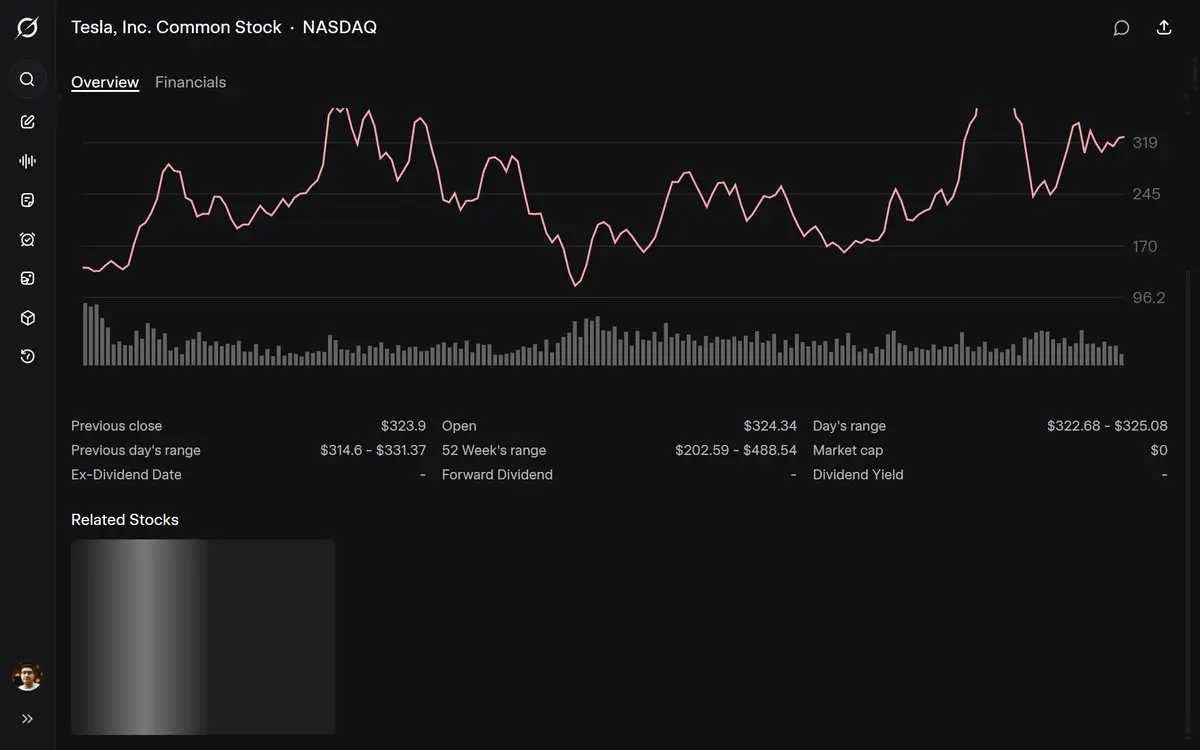This screenshot has width=1200, height=750.
Task: Click the "Dividend Yield" label
Action: click(858, 475)
